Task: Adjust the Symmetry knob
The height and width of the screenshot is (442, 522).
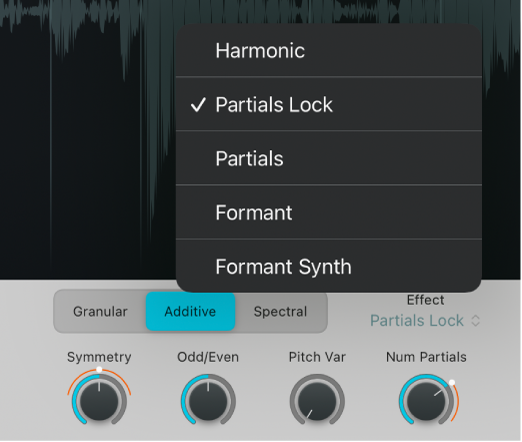Action: (99, 400)
